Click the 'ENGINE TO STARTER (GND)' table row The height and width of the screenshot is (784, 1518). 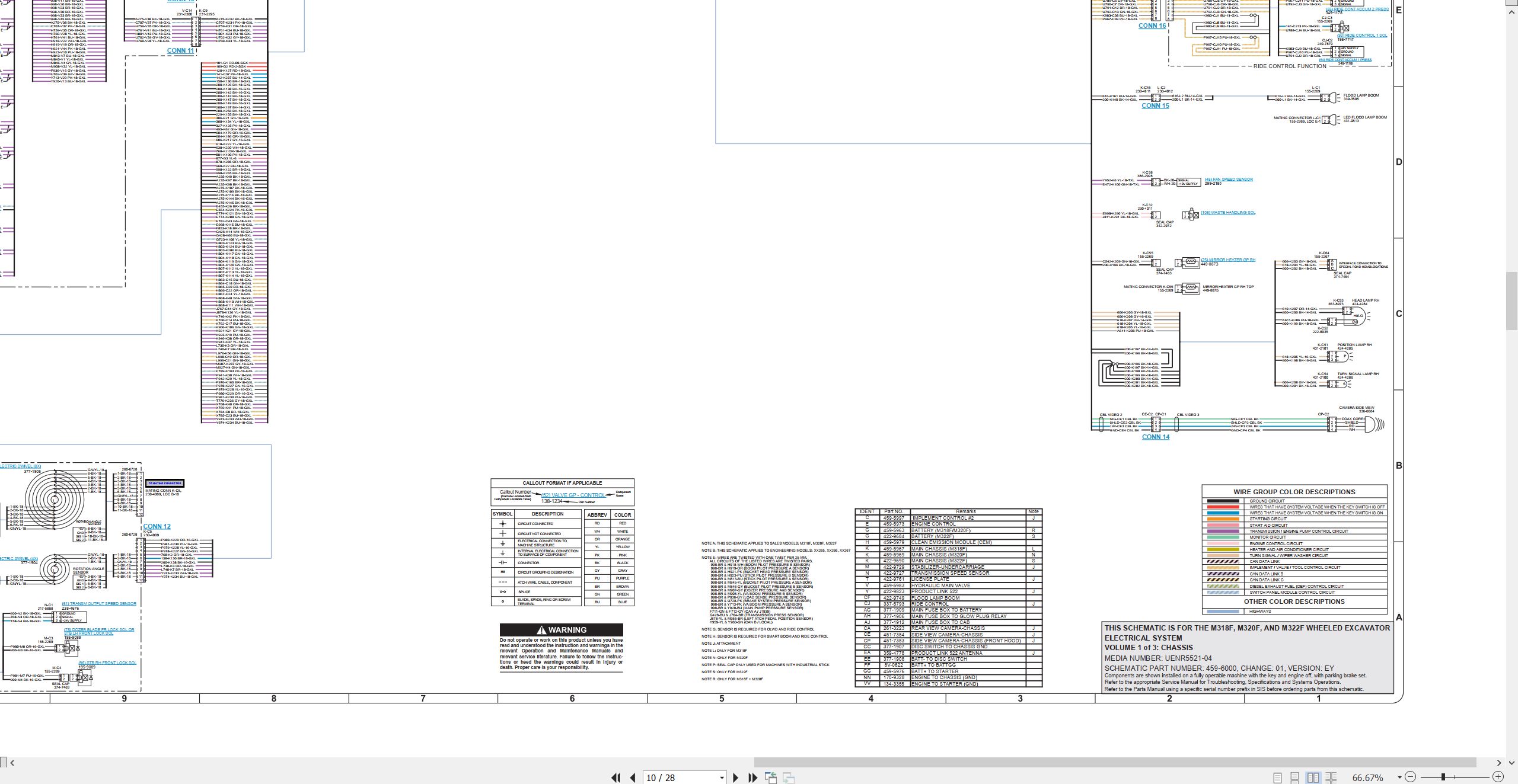click(948, 684)
